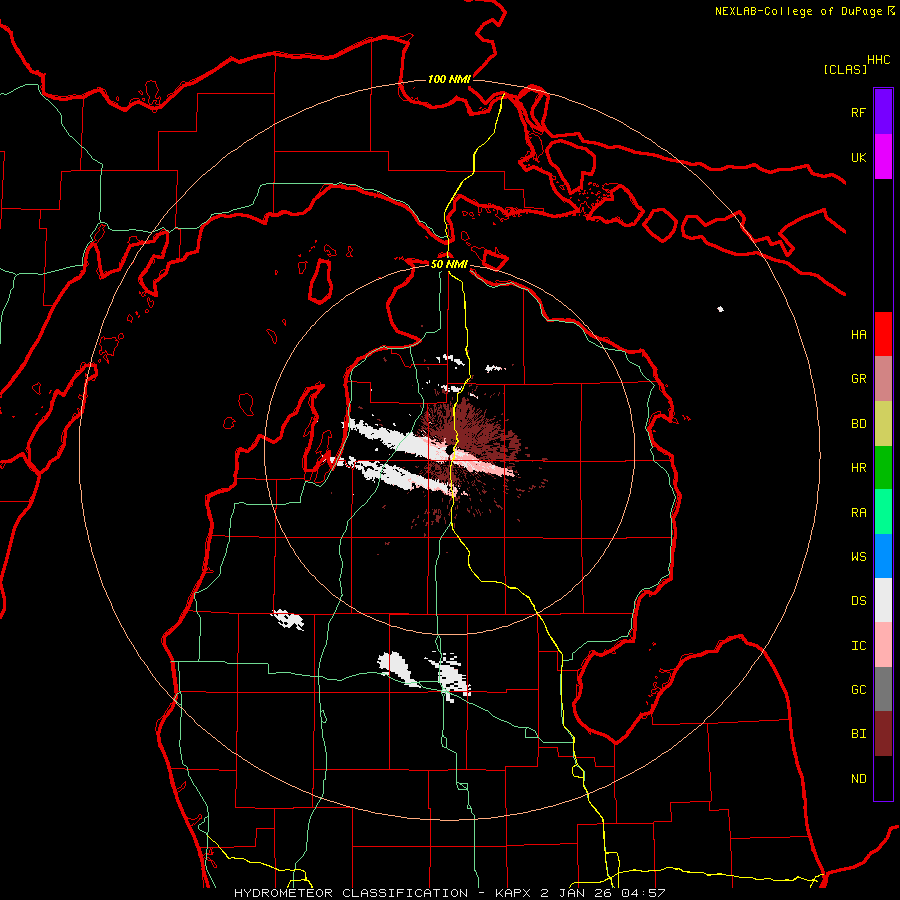Viewport: 900px width, 900px height.
Task: Click the DS white legend swatch
Action: [x=883, y=600]
